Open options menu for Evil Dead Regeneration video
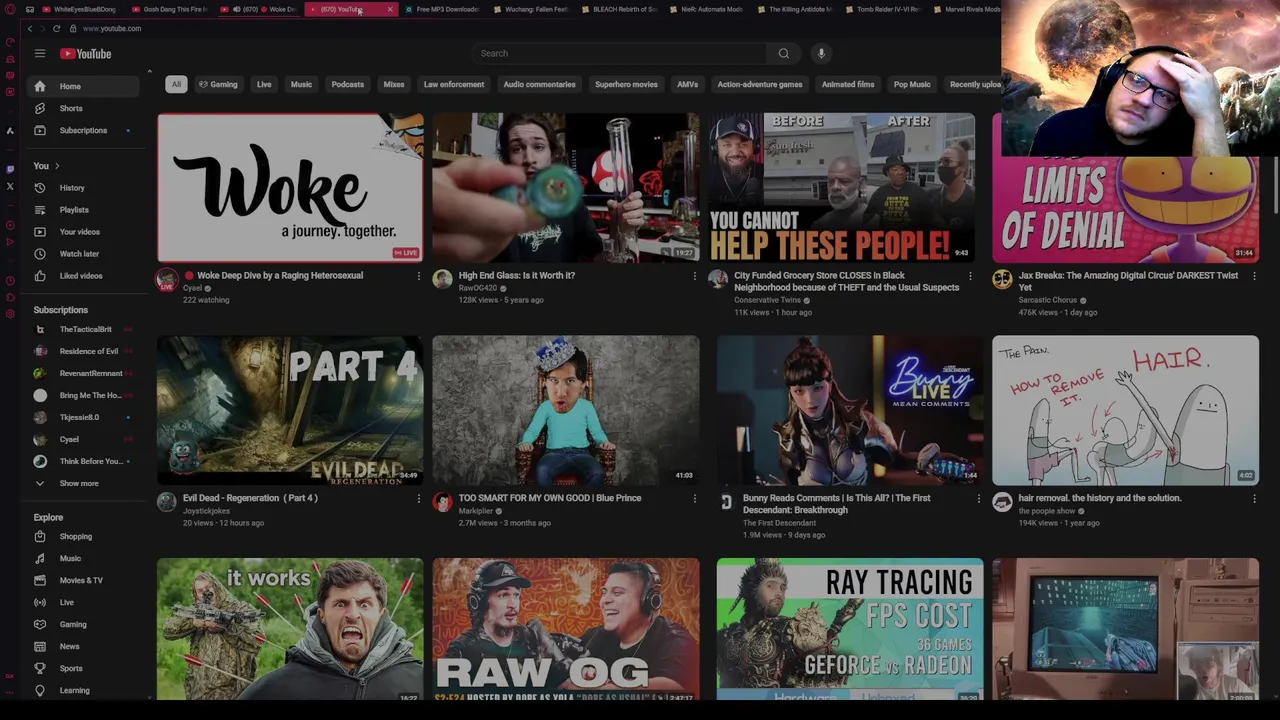1280x720 pixels. [418, 498]
